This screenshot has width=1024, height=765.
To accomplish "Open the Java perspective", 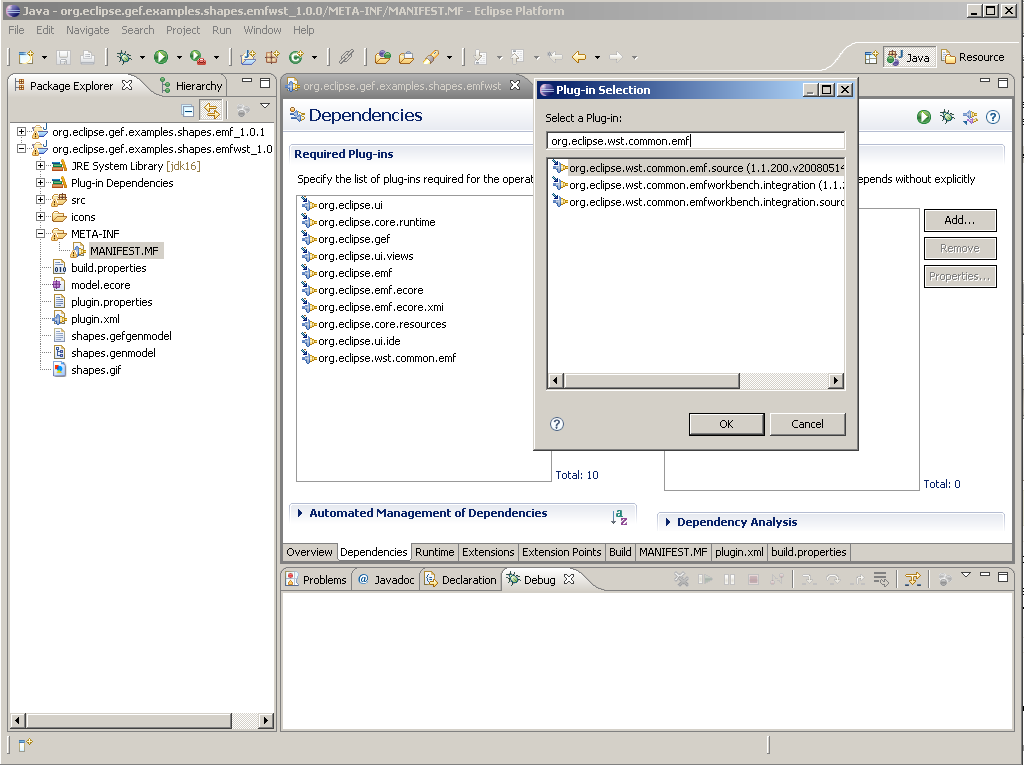I will coord(909,58).
